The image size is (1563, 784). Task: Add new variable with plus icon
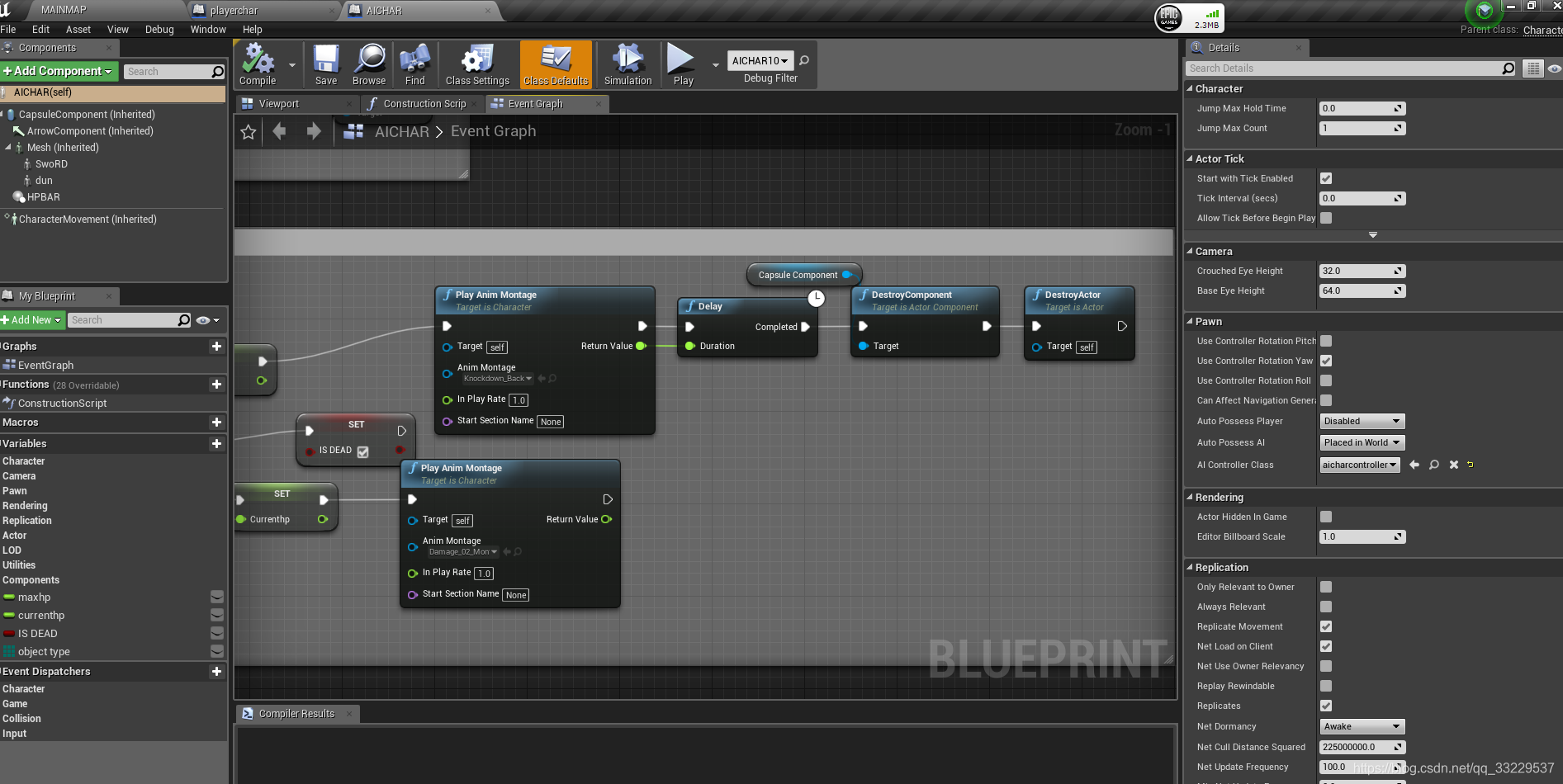pos(216,444)
